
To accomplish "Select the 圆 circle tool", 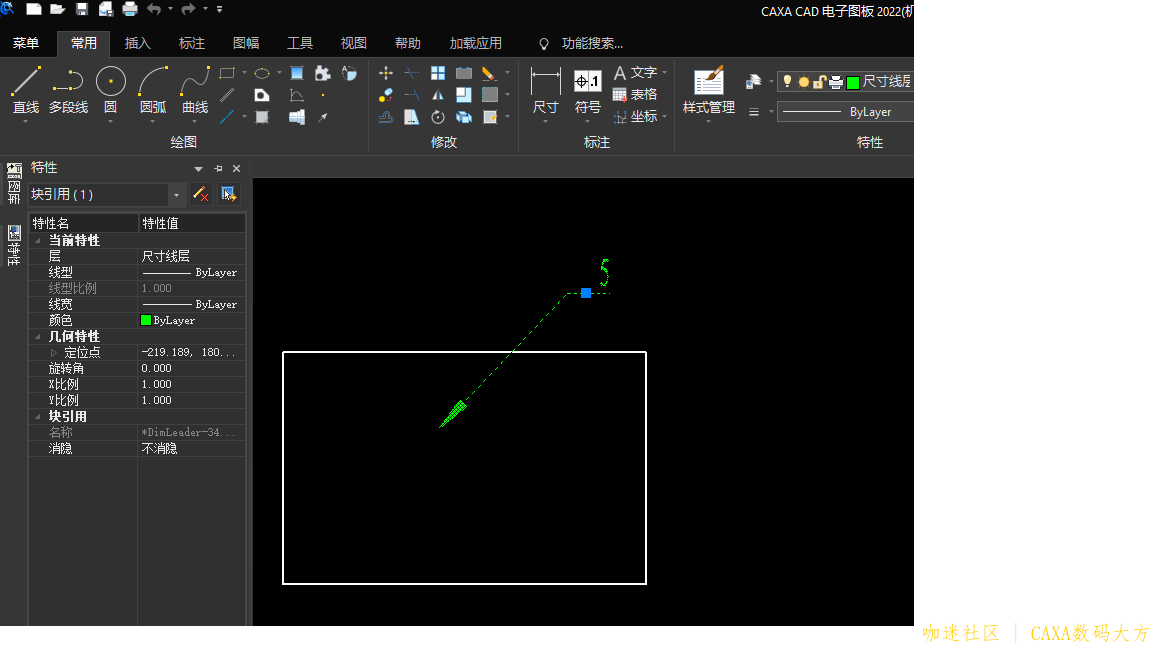I will tap(110, 90).
